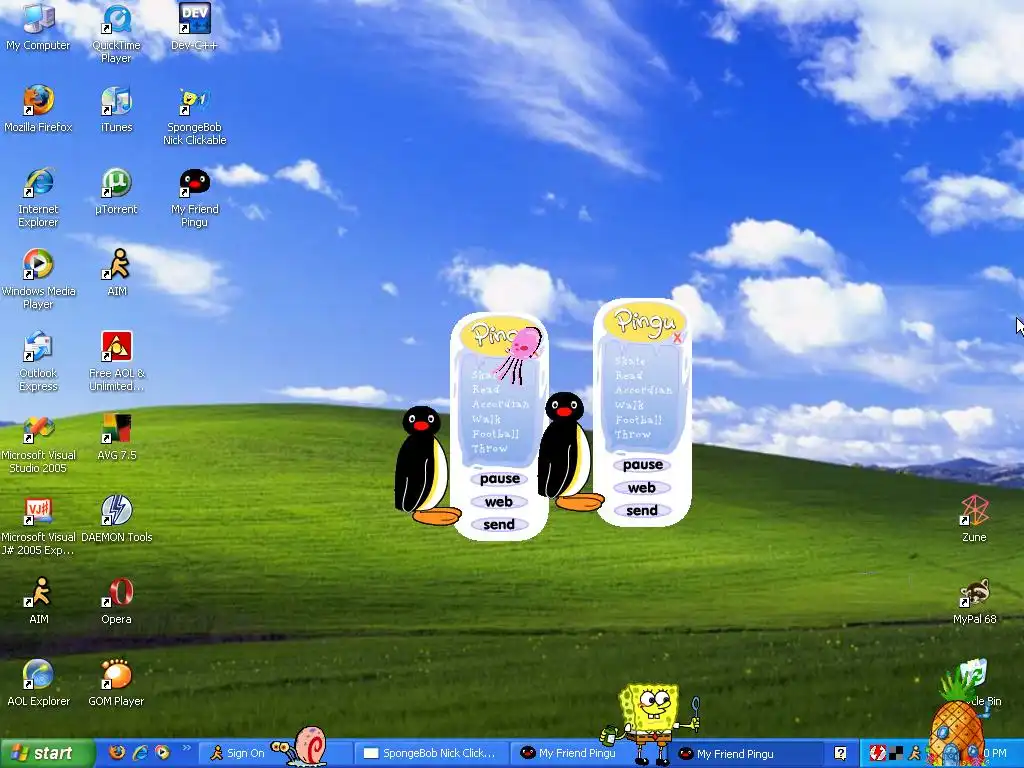Click the AIM running man tray icon

click(914, 753)
